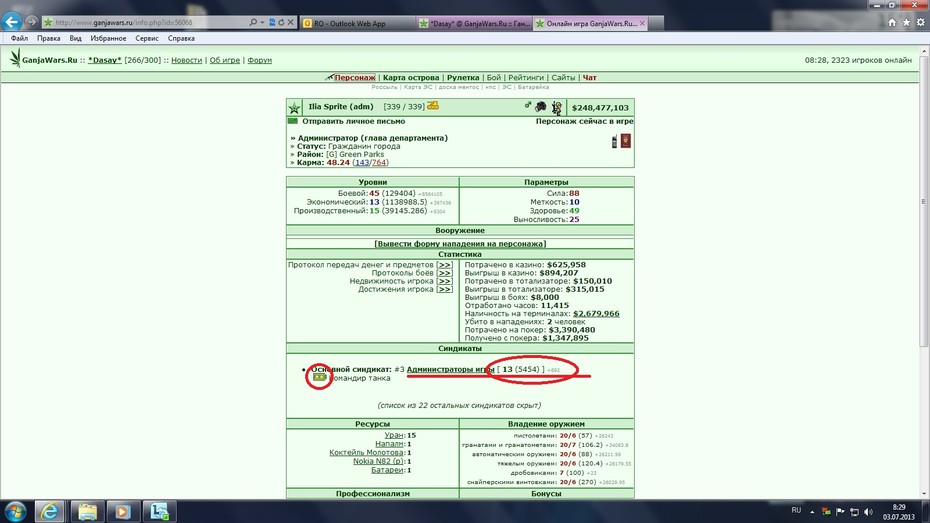The height and width of the screenshot is (523, 930).
Task: Open the Персонаж navigation item
Action: pyautogui.click(x=355, y=77)
